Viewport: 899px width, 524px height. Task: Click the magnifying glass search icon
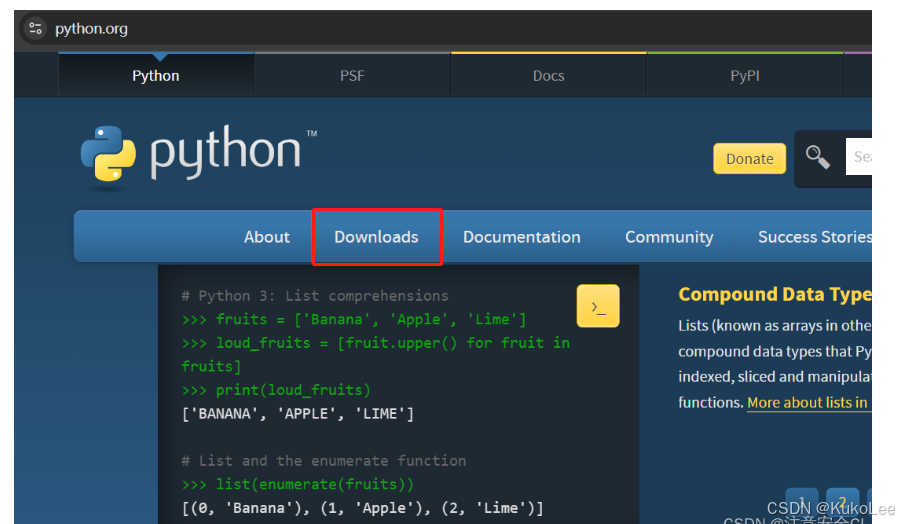point(817,157)
